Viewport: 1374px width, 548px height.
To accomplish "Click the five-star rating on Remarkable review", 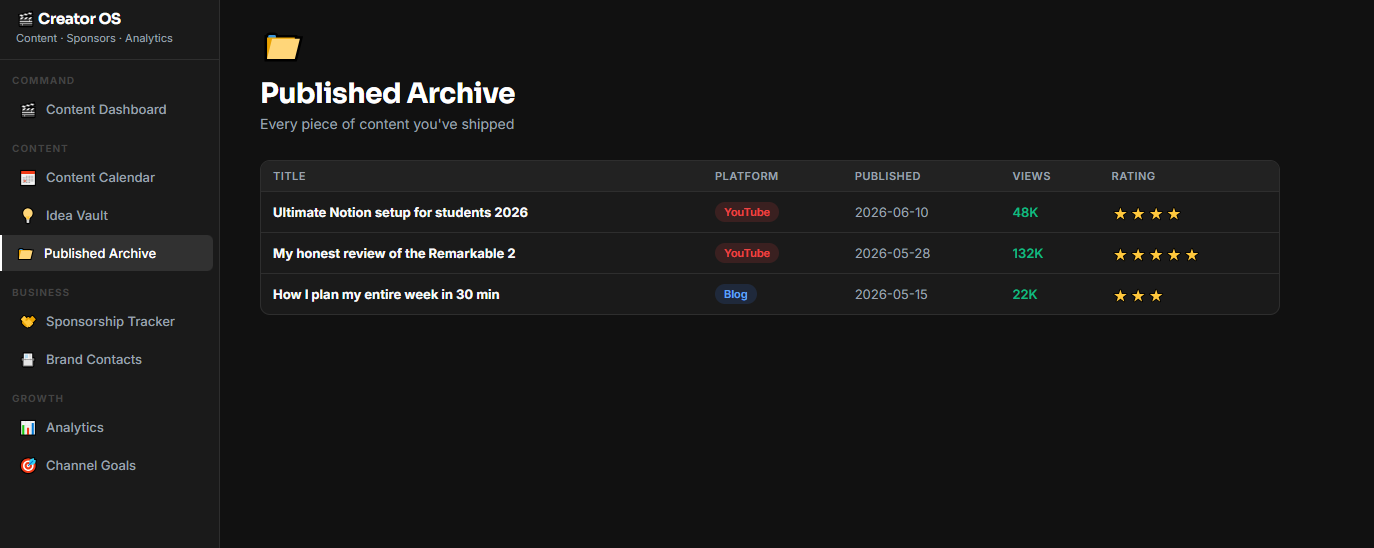I will (1156, 255).
